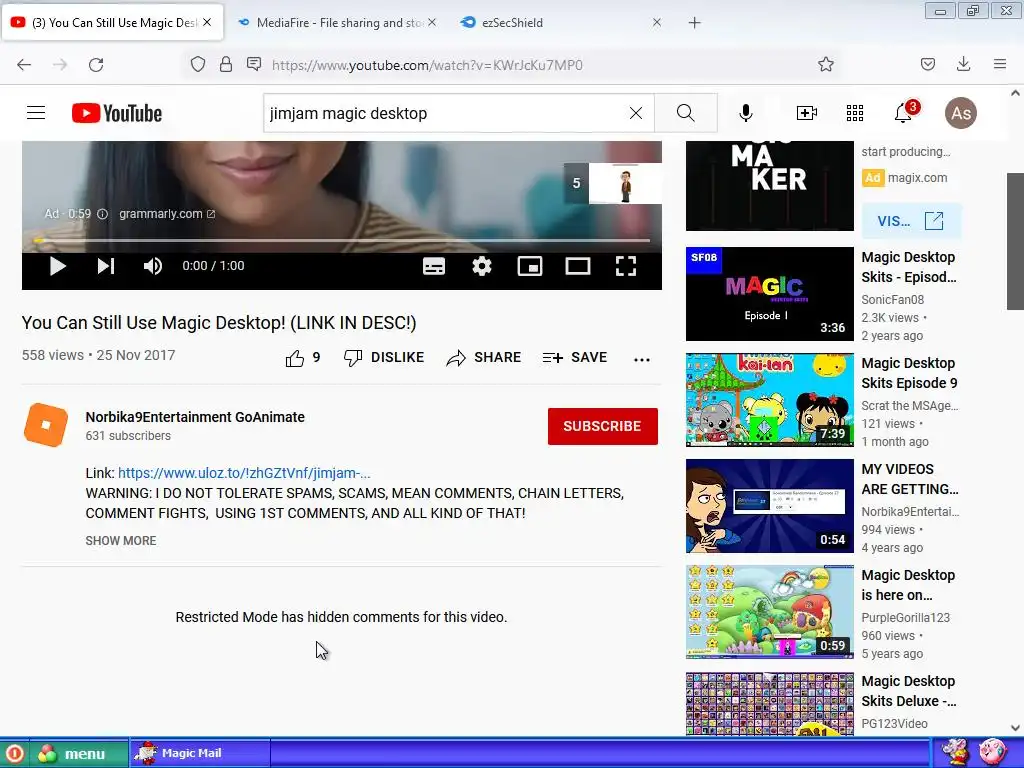Open MY VIDEOS ARE GETTING video thumbnail
The height and width of the screenshot is (768, 1024).
[769, 506]
